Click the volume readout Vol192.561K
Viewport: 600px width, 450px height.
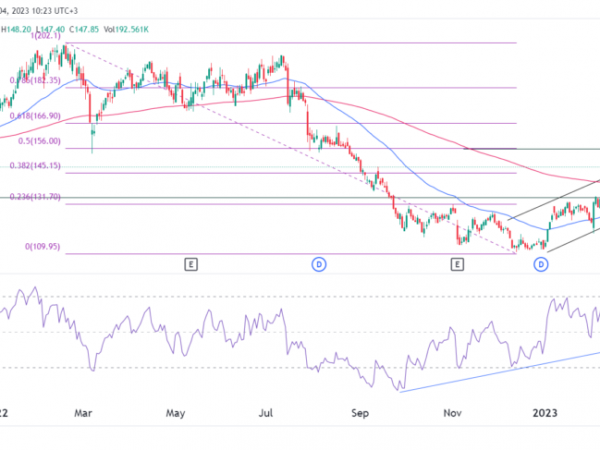click(x=126, y=29)
